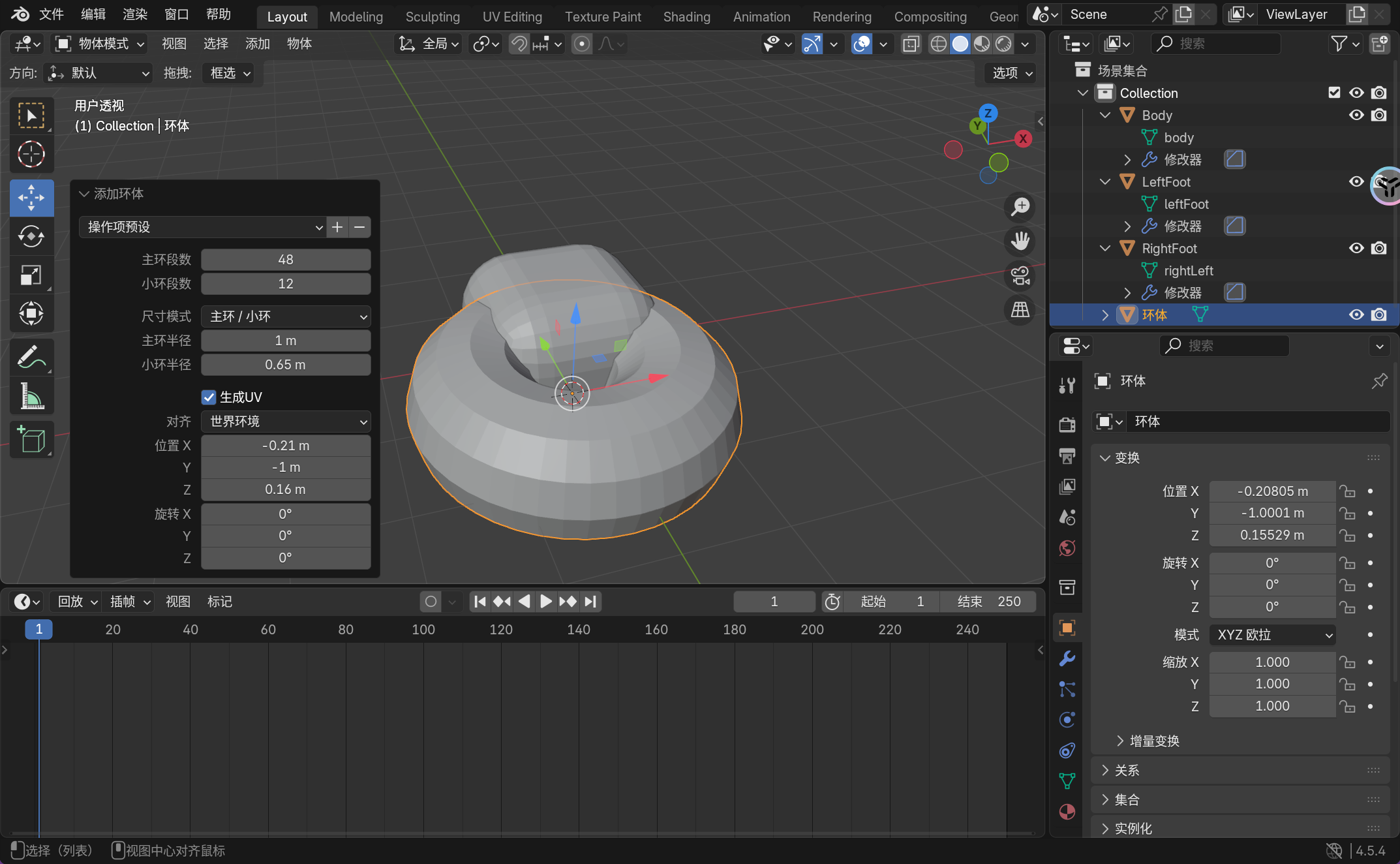Hide the LeftFoot object with eye icon
Image resolution: width=1400 pixels, height=864 pixels.
pos(1356,181)
